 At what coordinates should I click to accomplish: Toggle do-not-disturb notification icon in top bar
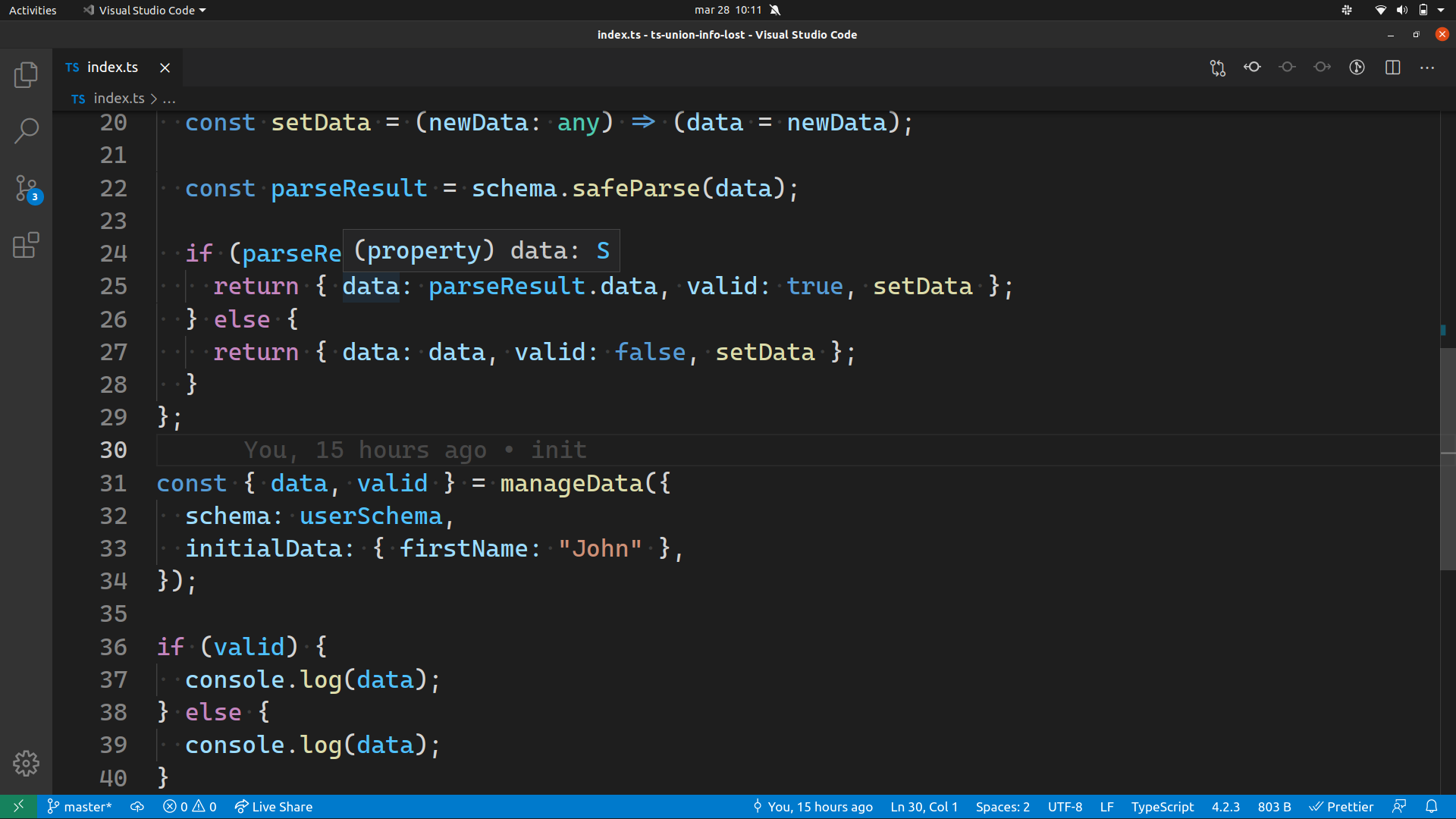[774, 10]
